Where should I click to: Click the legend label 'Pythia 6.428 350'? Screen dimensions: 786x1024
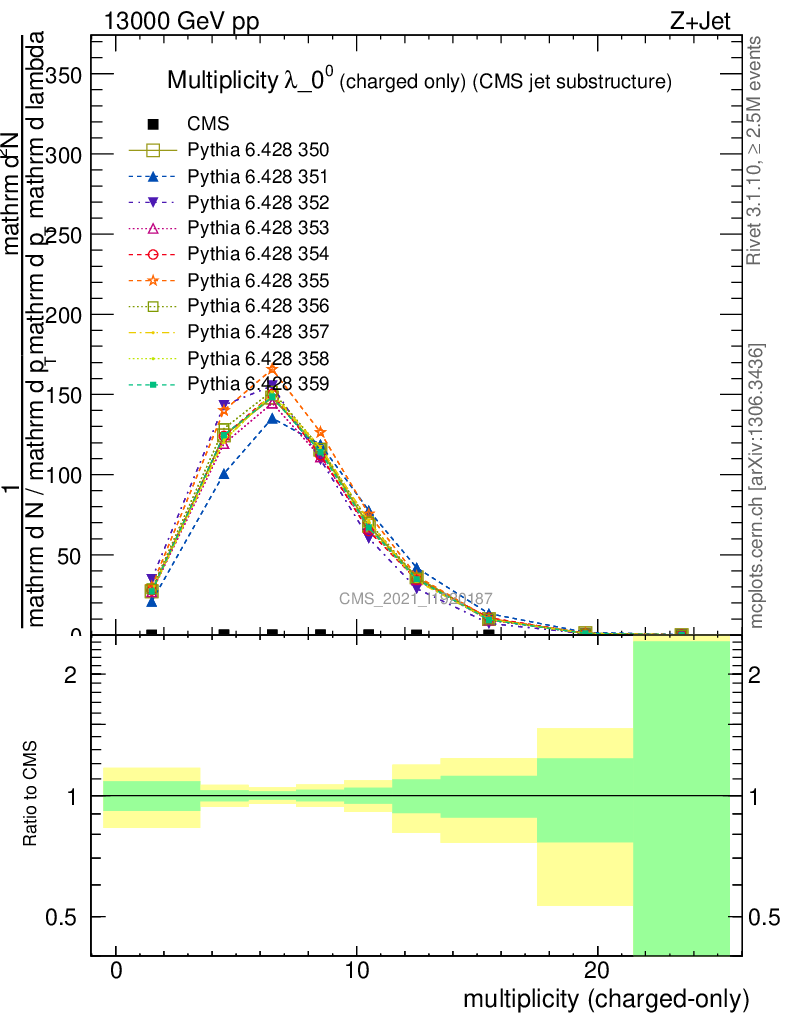[258, 150]
